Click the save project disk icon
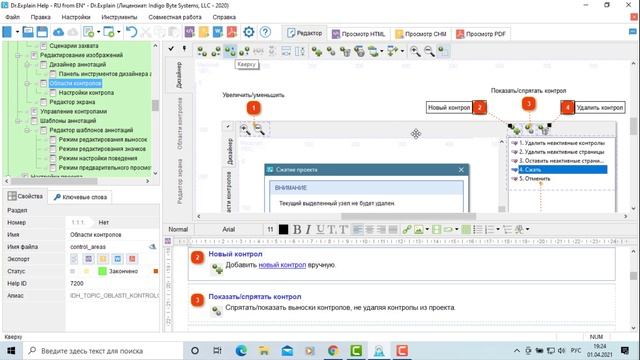 pos(42,32)
